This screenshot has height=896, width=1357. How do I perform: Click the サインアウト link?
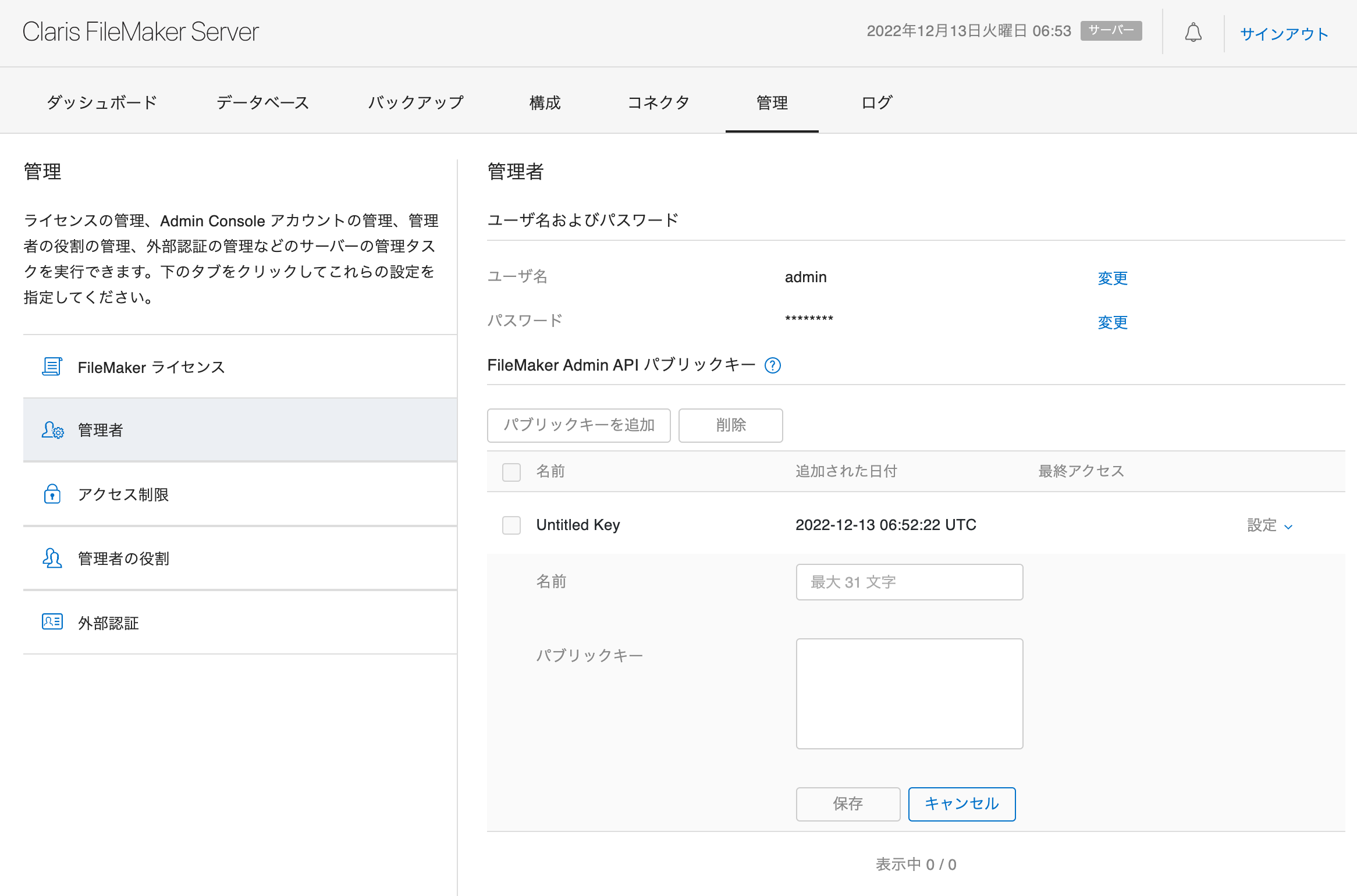coord(1284,34)
